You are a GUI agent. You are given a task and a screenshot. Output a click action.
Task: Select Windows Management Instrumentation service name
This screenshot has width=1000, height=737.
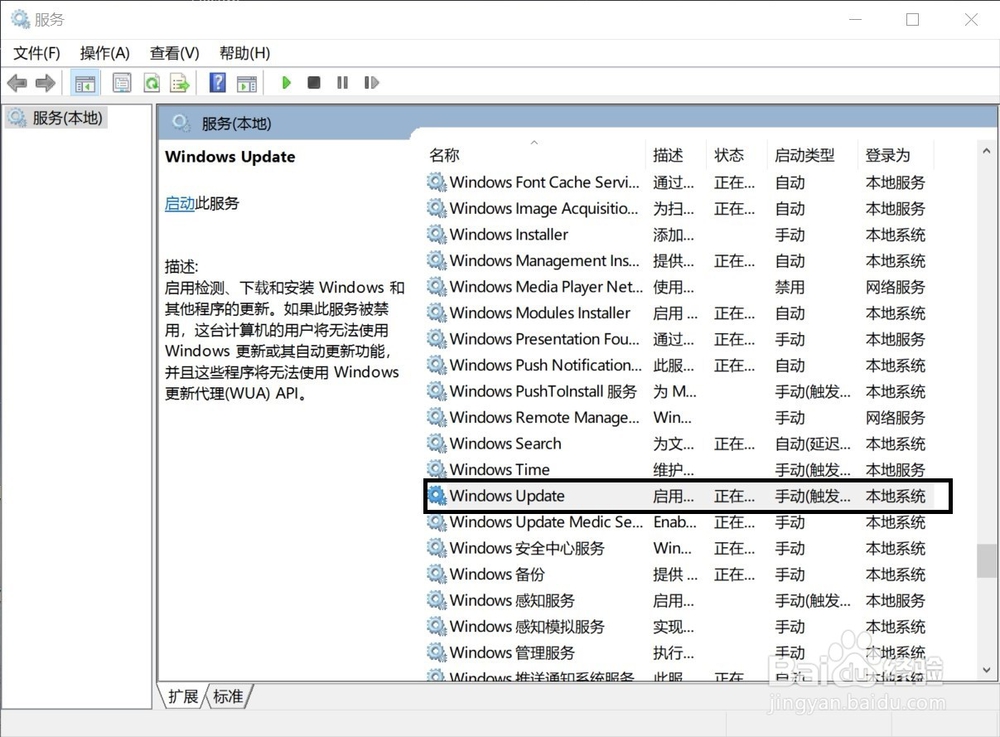tap(545, 261)
